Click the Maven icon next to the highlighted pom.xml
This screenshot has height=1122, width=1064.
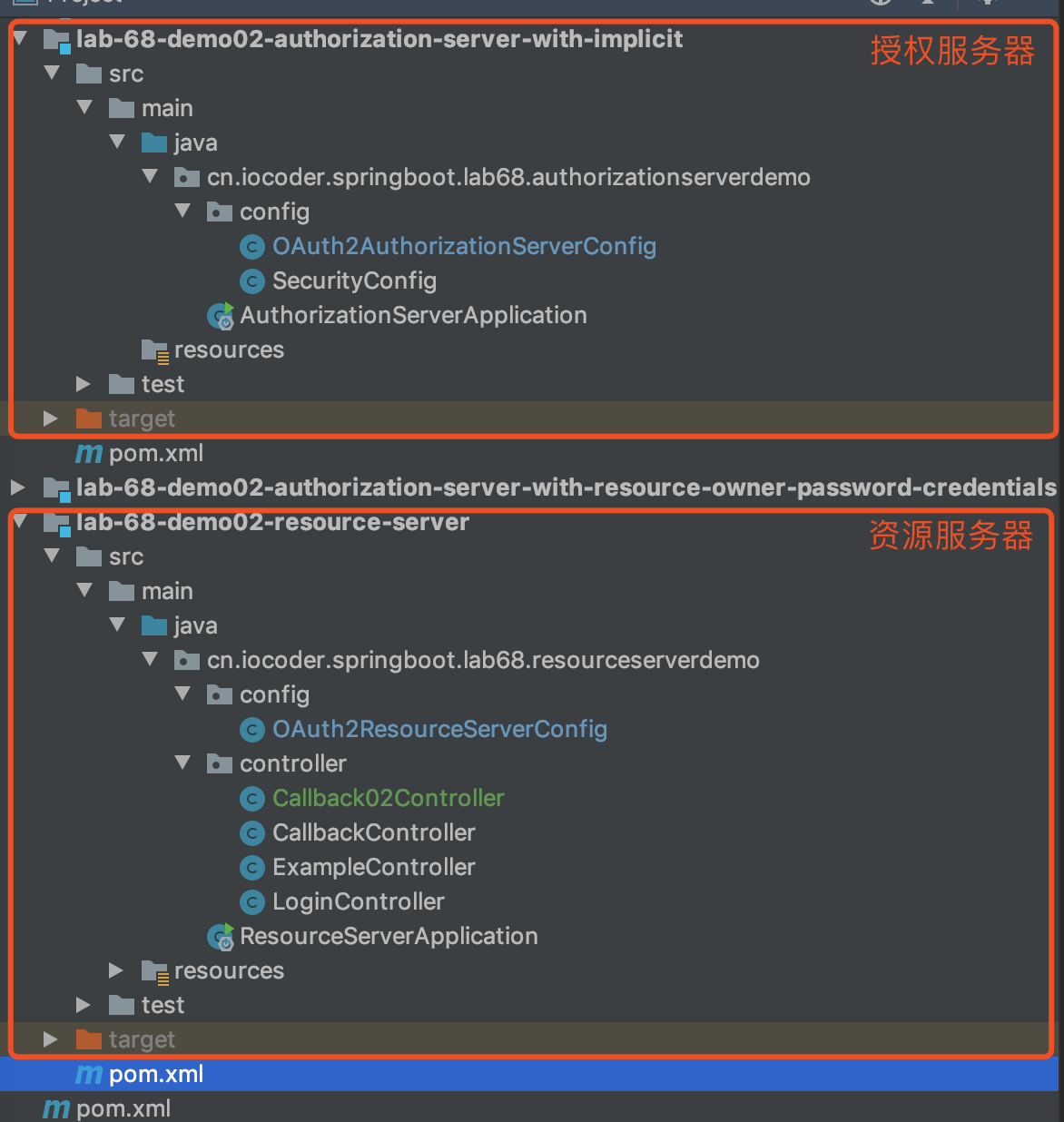pyautogui.click(x=88, y=1074)
